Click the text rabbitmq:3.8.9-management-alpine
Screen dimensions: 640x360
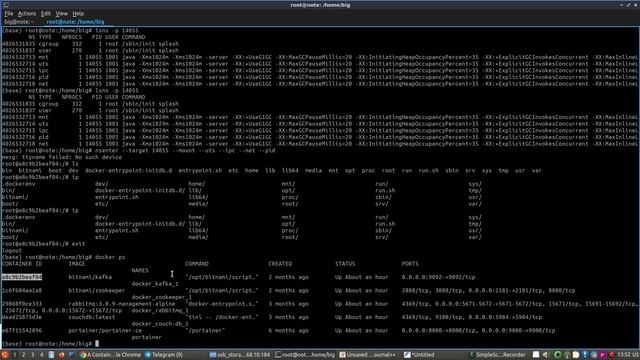tap(122, 304)
